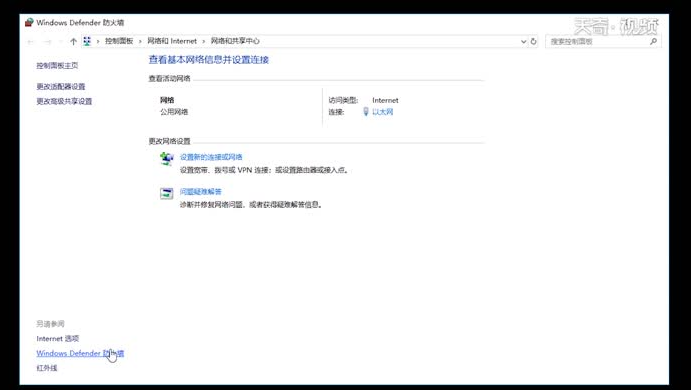
Task: Open the address bar history dropdown
Action: [524, 41]
